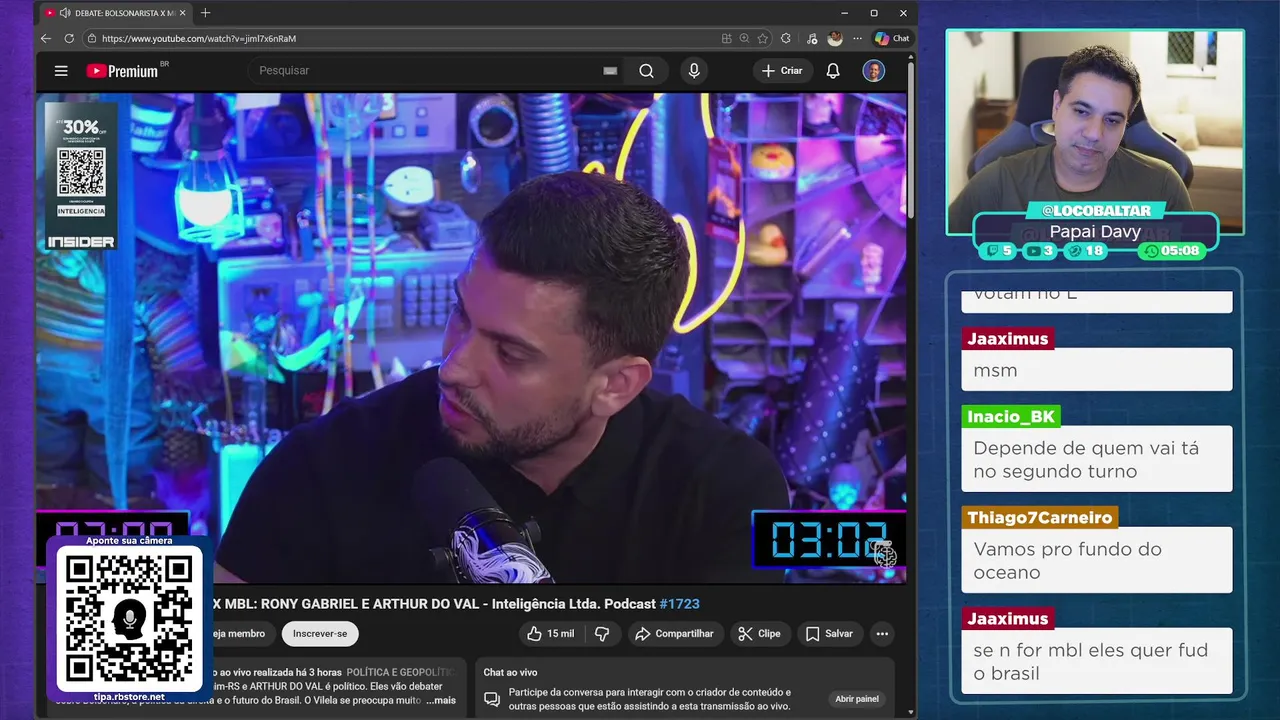Click the INSIDER 30% QR code overlay

pyautogui.click(x=81, y=176)
